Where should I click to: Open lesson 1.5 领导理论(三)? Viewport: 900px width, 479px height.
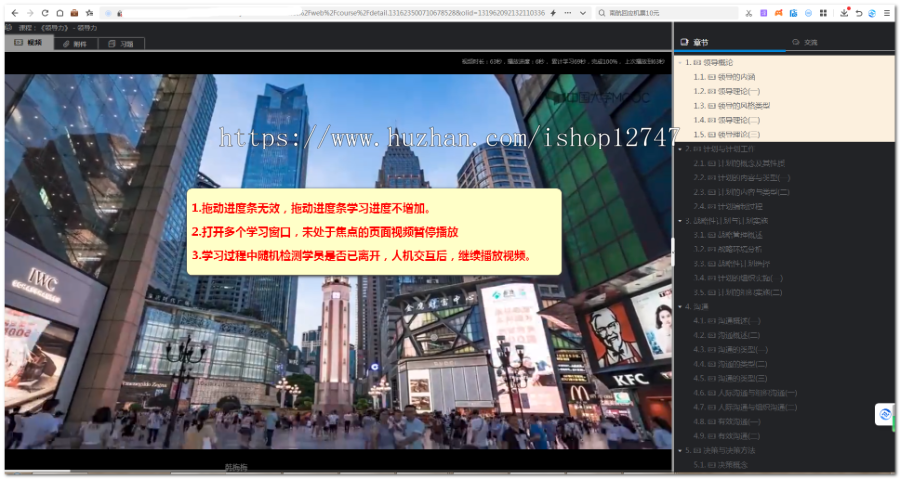(x=727, y=134)
